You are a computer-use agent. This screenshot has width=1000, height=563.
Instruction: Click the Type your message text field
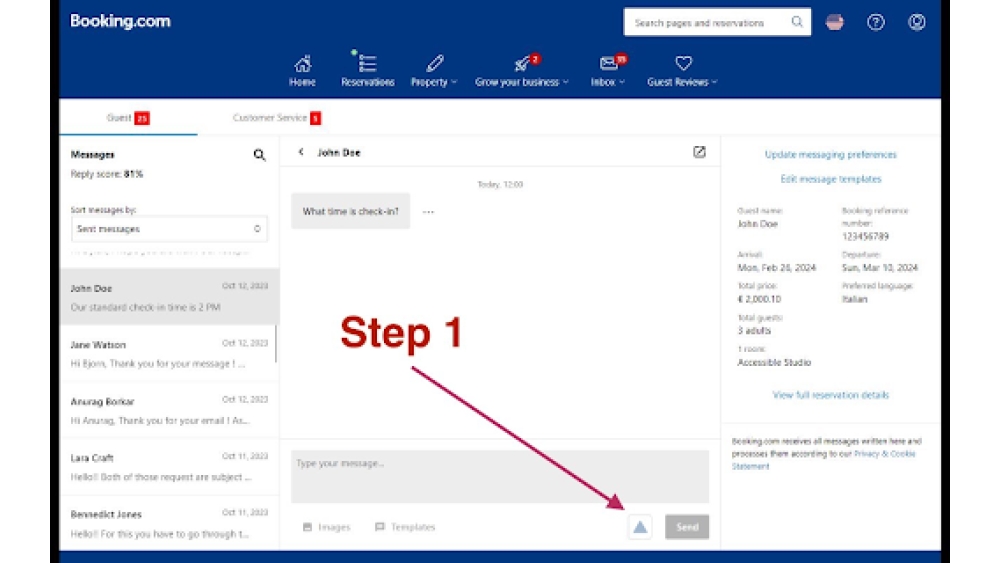(x=500, y=476)
